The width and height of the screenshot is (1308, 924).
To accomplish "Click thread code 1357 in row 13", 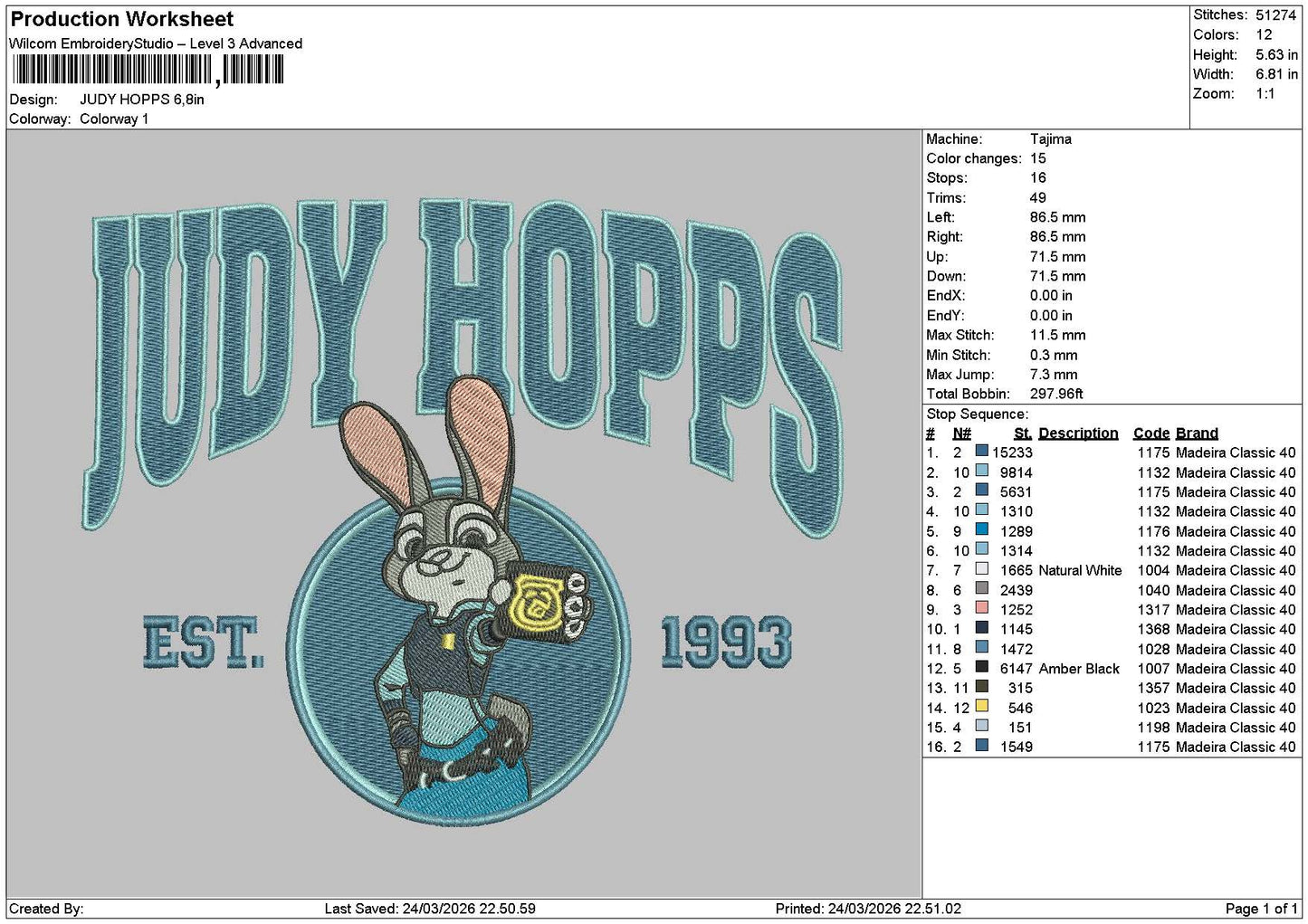I will click(x=1153, y=688).
